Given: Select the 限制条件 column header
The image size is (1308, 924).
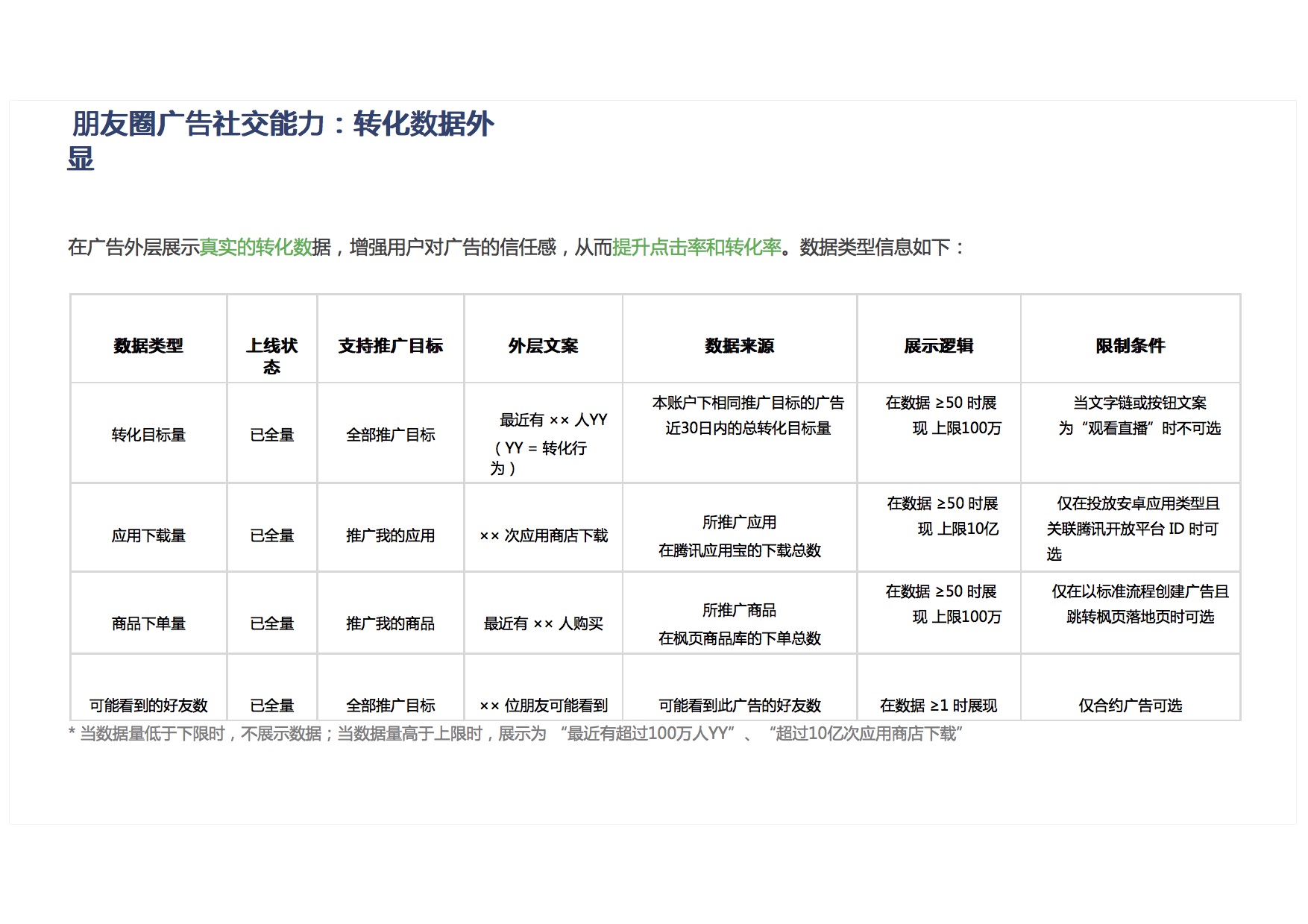Looking at the screenshot, I should click(x=1130, y=346).
